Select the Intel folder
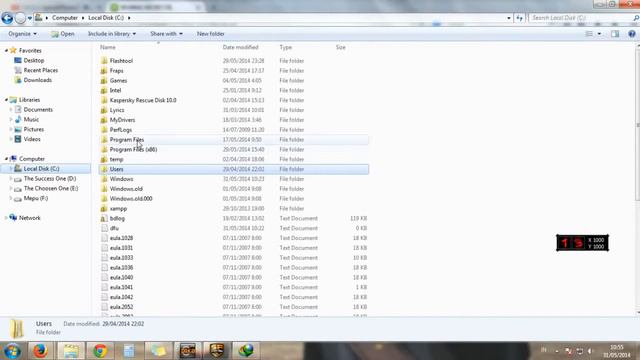This screenshot has width=640, height=360. [115, 91]
